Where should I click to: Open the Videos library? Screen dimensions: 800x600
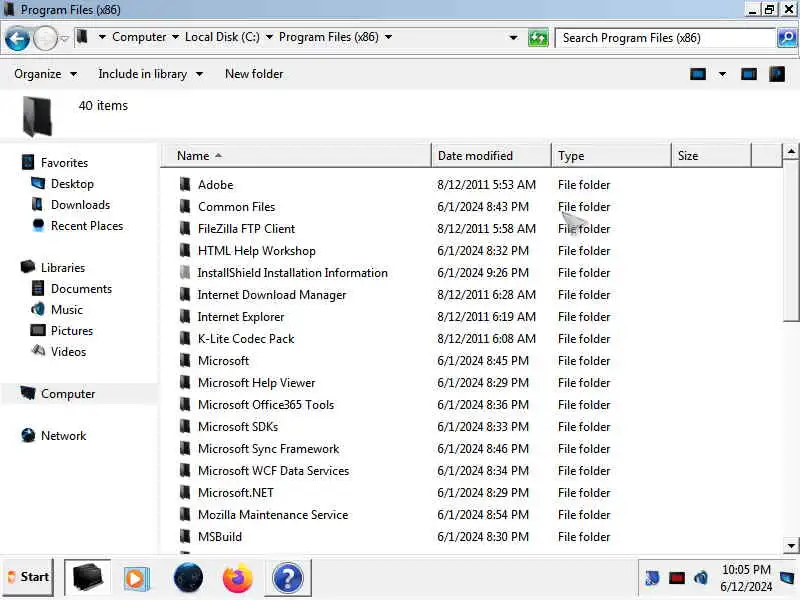(68, 352)
